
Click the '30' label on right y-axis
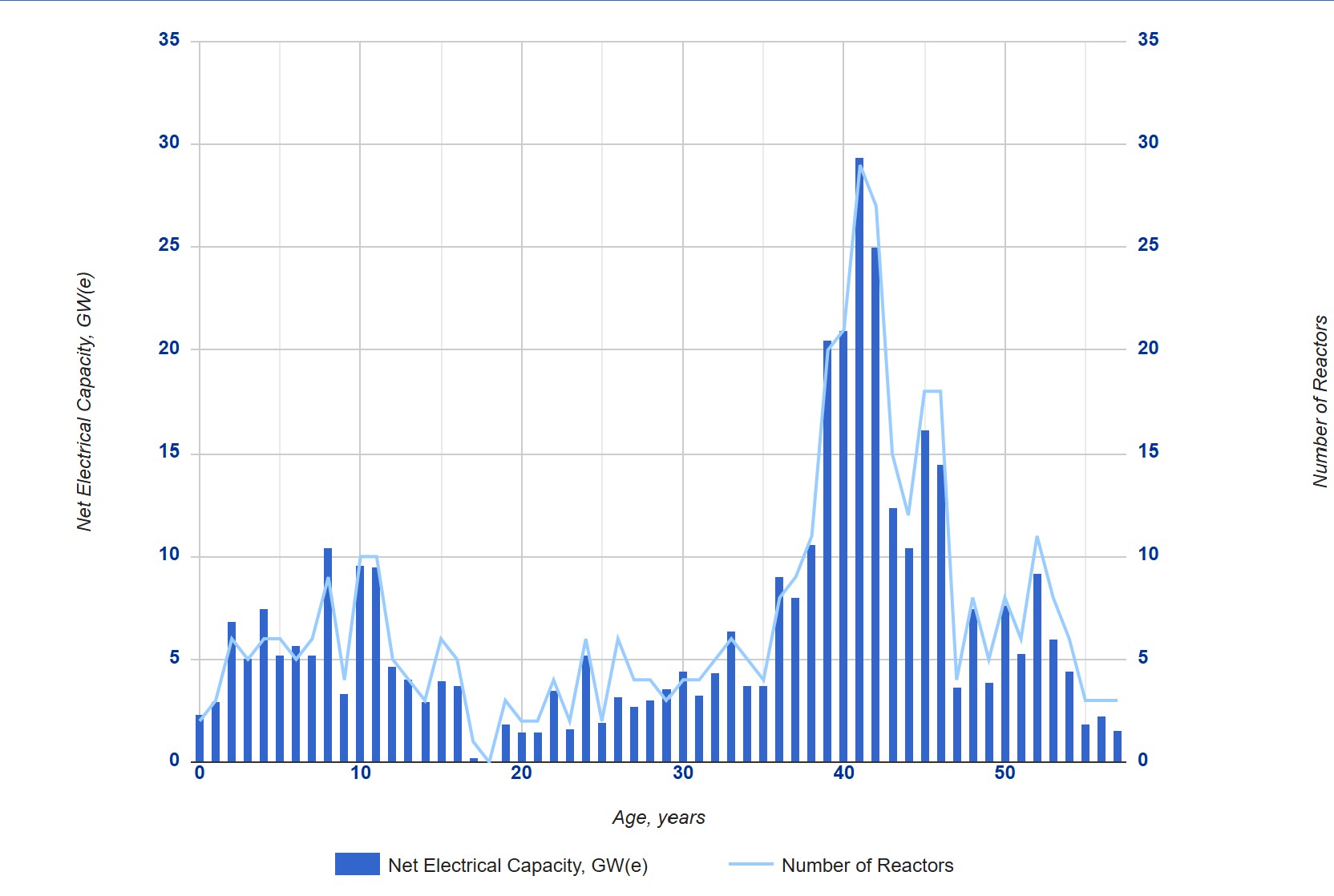[x=1148, y=143]
